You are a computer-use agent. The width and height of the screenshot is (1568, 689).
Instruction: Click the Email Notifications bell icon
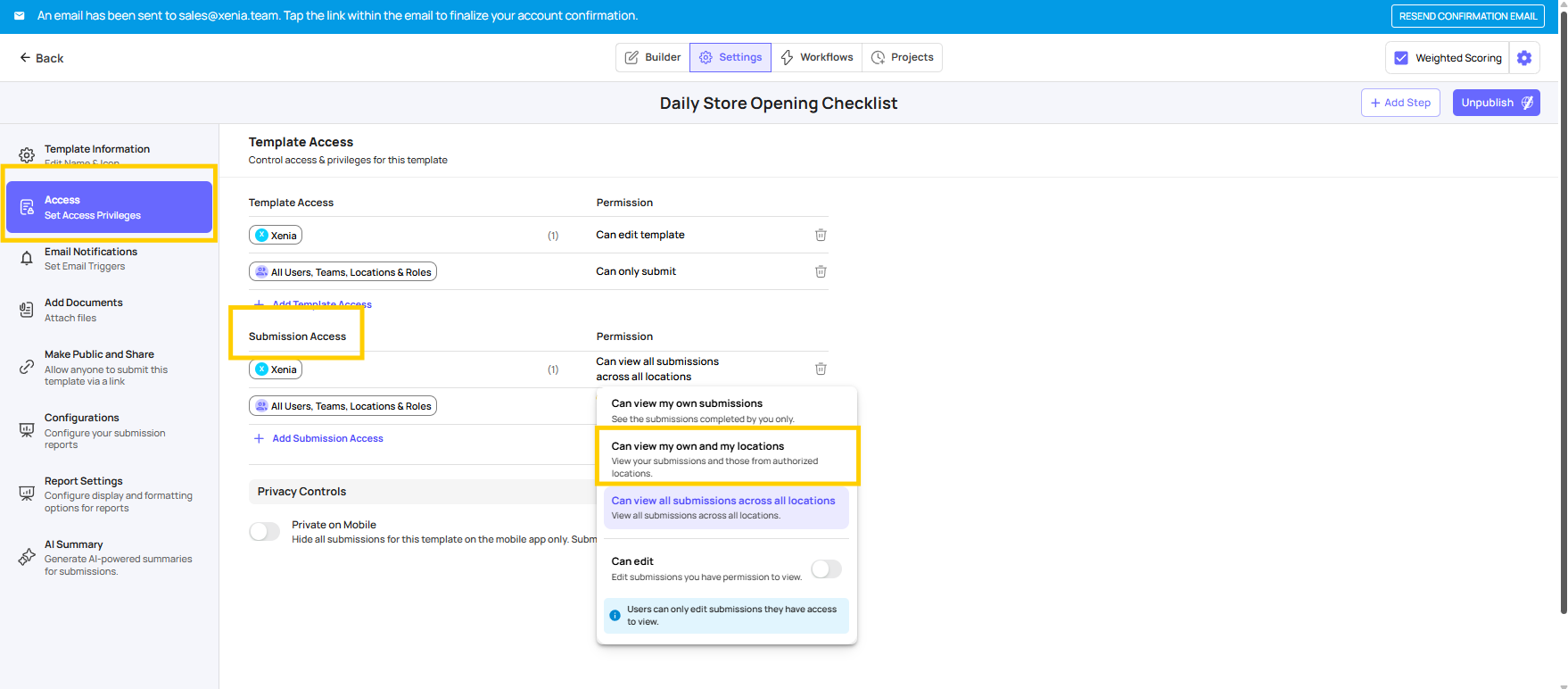[27, 259]
